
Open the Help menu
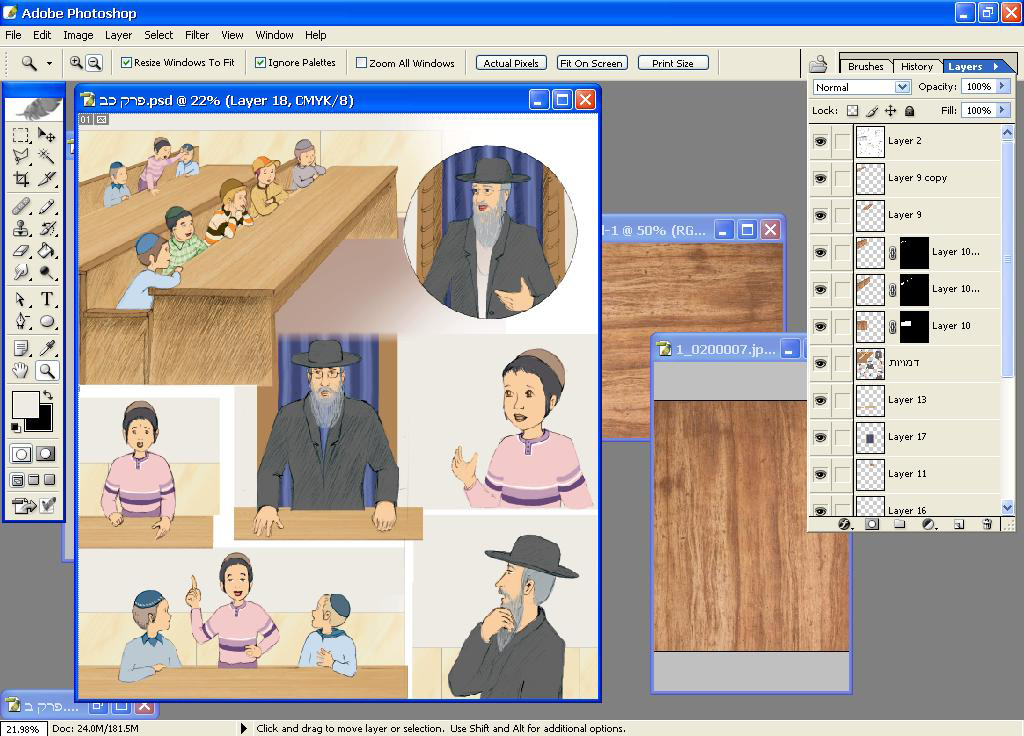pyautogui.click(x=315, y=35)
